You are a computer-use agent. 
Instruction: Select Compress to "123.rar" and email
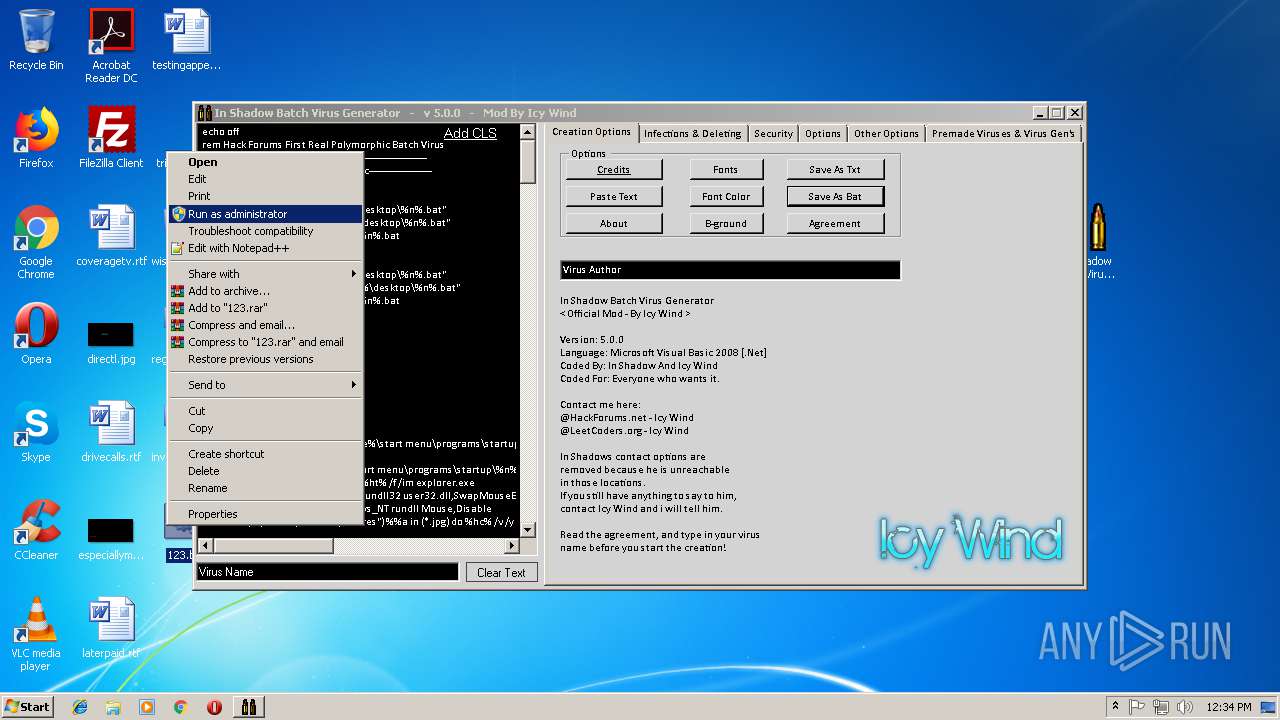click(x=265, y=342)
